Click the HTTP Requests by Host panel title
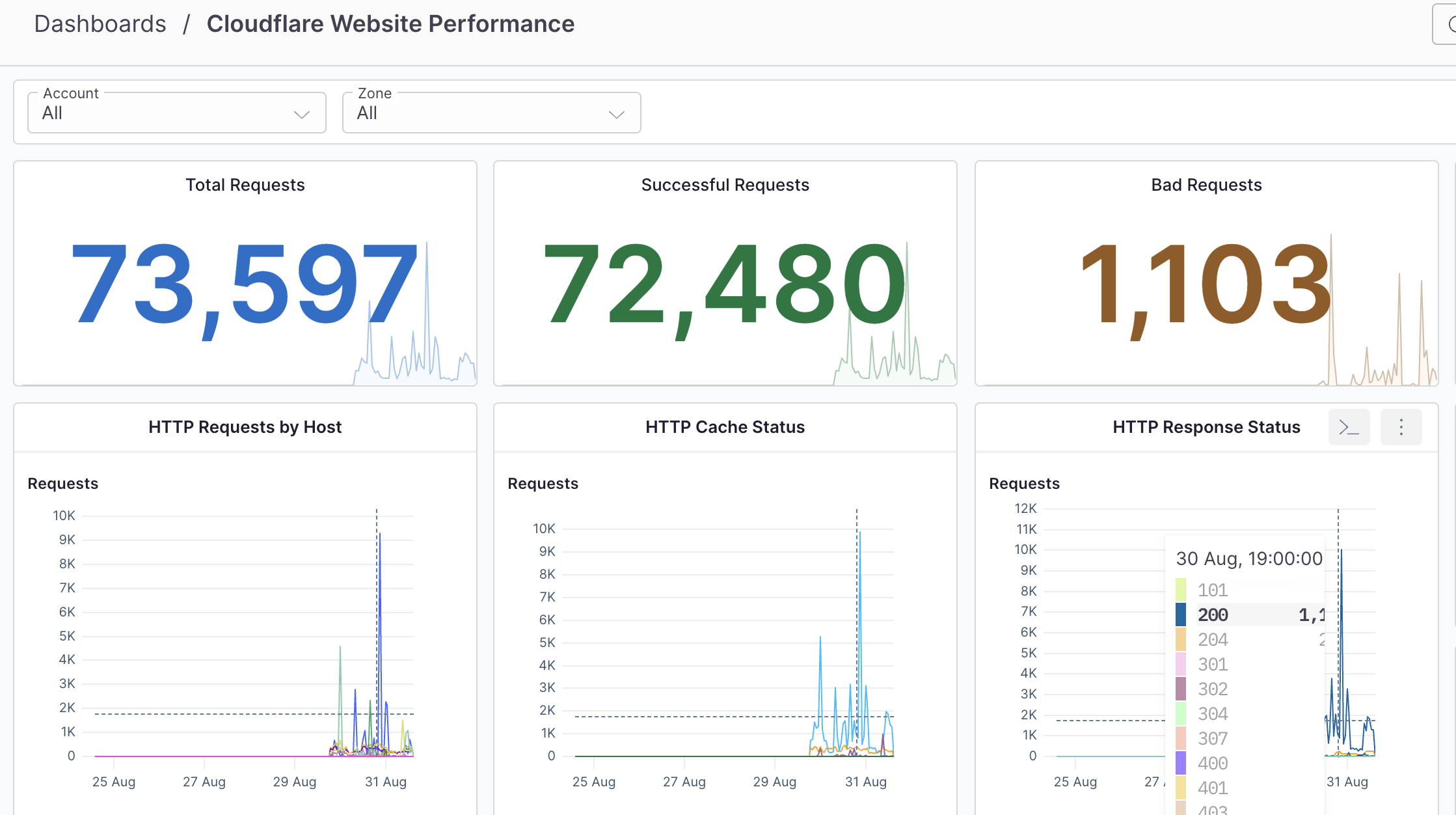 [245, 427]
